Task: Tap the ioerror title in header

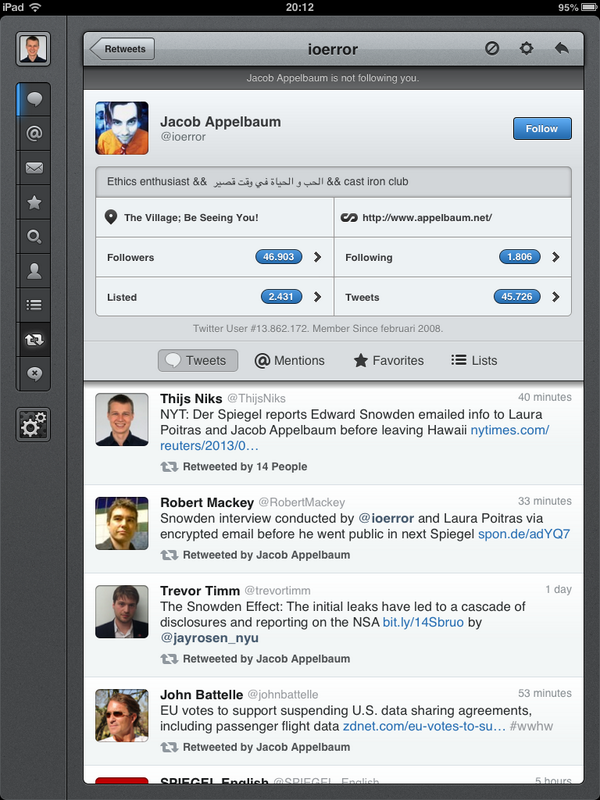Action: [x=333, y=49]
